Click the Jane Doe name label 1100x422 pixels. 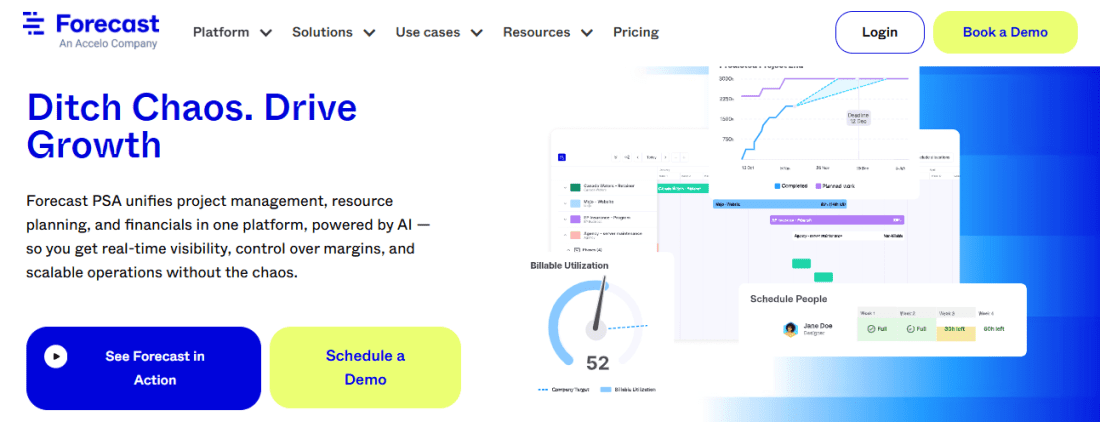tap(817, 325)
